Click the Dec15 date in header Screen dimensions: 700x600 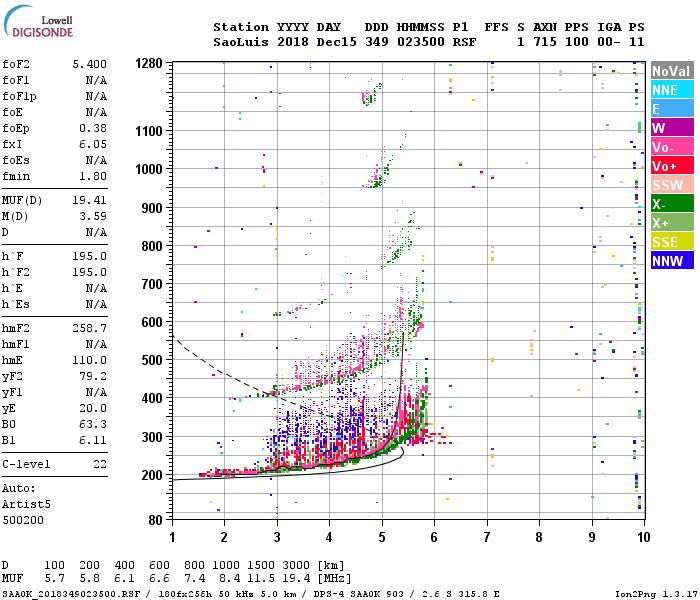(337, 42)
